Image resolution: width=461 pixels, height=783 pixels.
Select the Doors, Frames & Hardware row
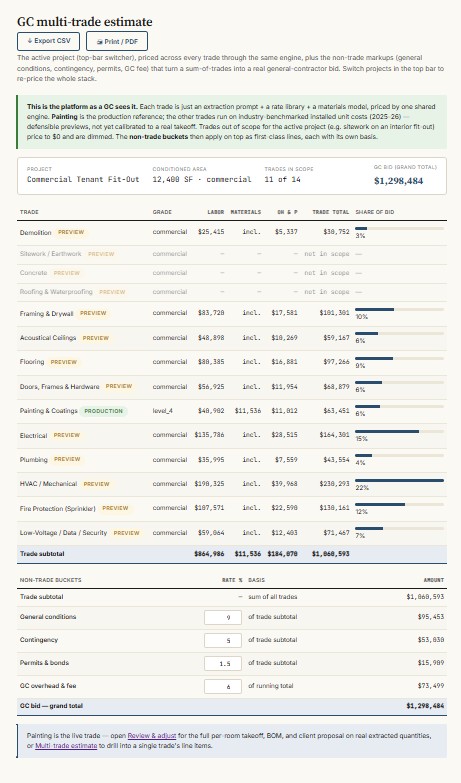point(232,387)
